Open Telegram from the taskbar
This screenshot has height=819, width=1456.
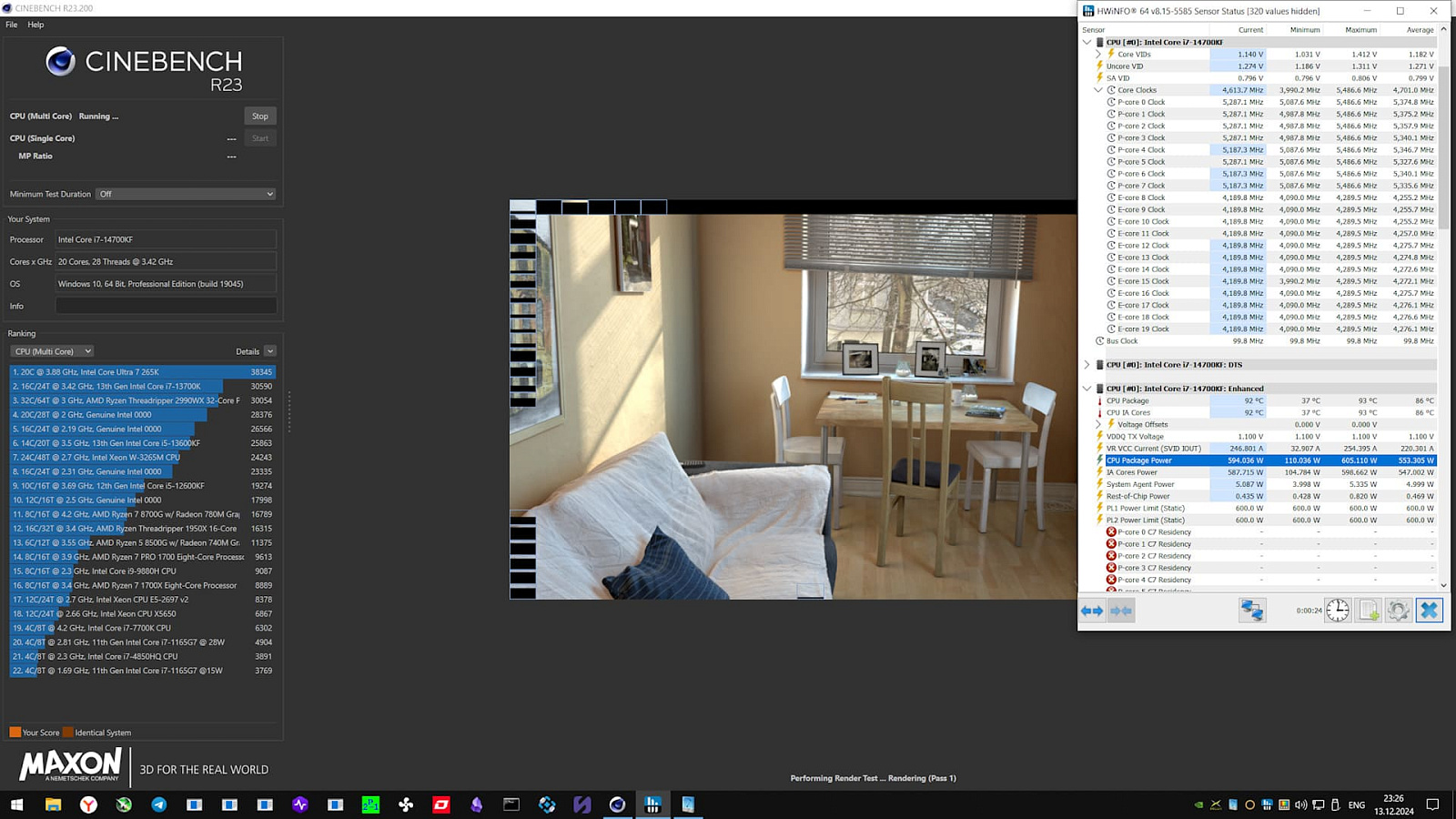(159, 804)
